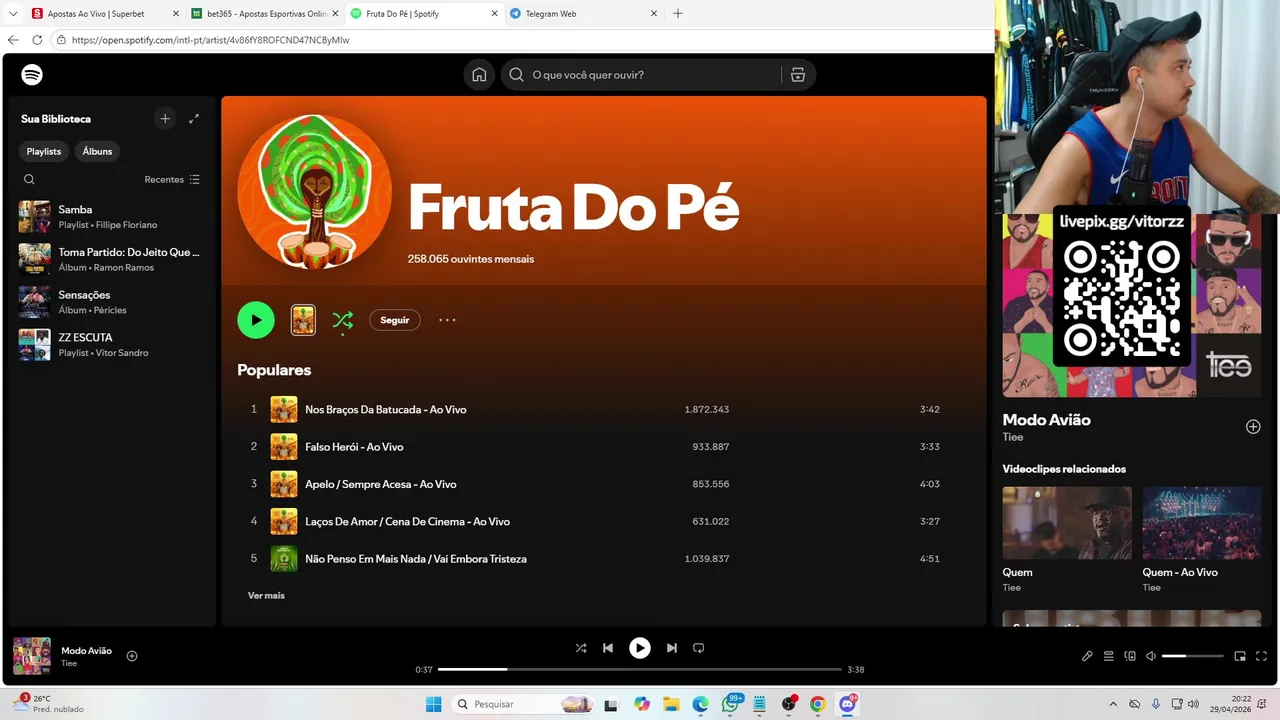The height and width of the screenshot is (720, 1280).
Task: Open connect to a device icon
Action: [x=1130, y=656]
